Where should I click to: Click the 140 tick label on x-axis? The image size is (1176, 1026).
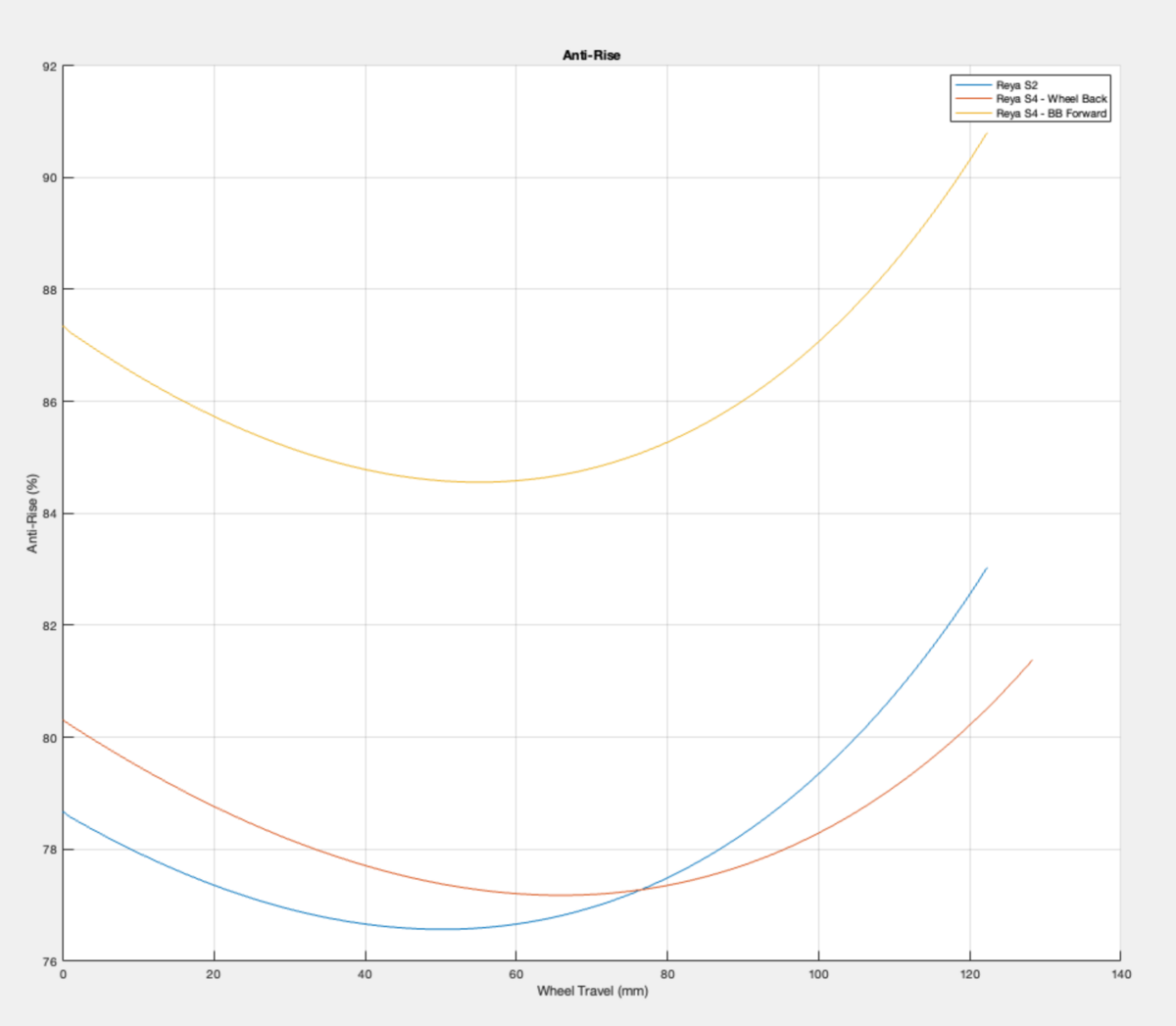1121,972
